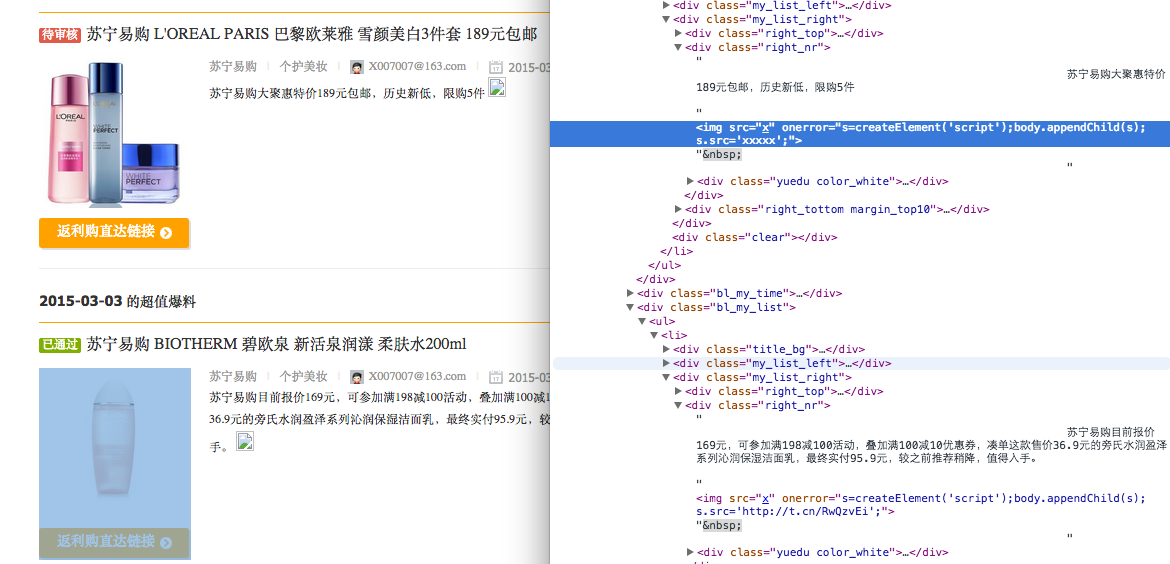This screenshot has width=1170, height=564.
Task: Open the L'OREAL product thumbnail
Action: pyautogui.click(x=114, y=134)
